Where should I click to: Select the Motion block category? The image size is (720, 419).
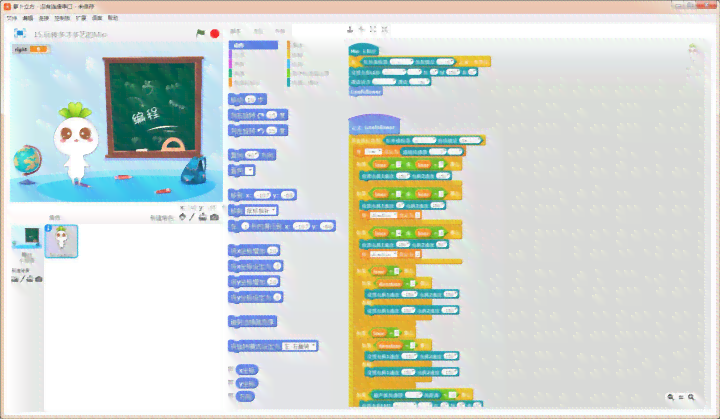(x=253, y=45)
